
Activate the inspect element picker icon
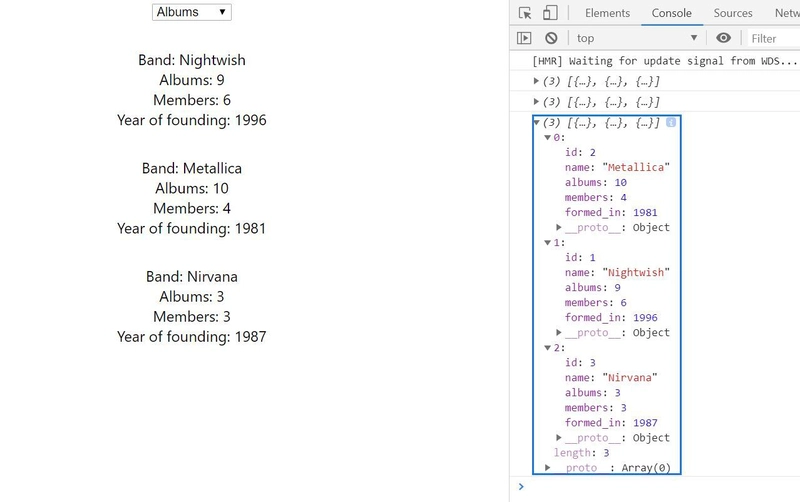(x=525, y=13)
